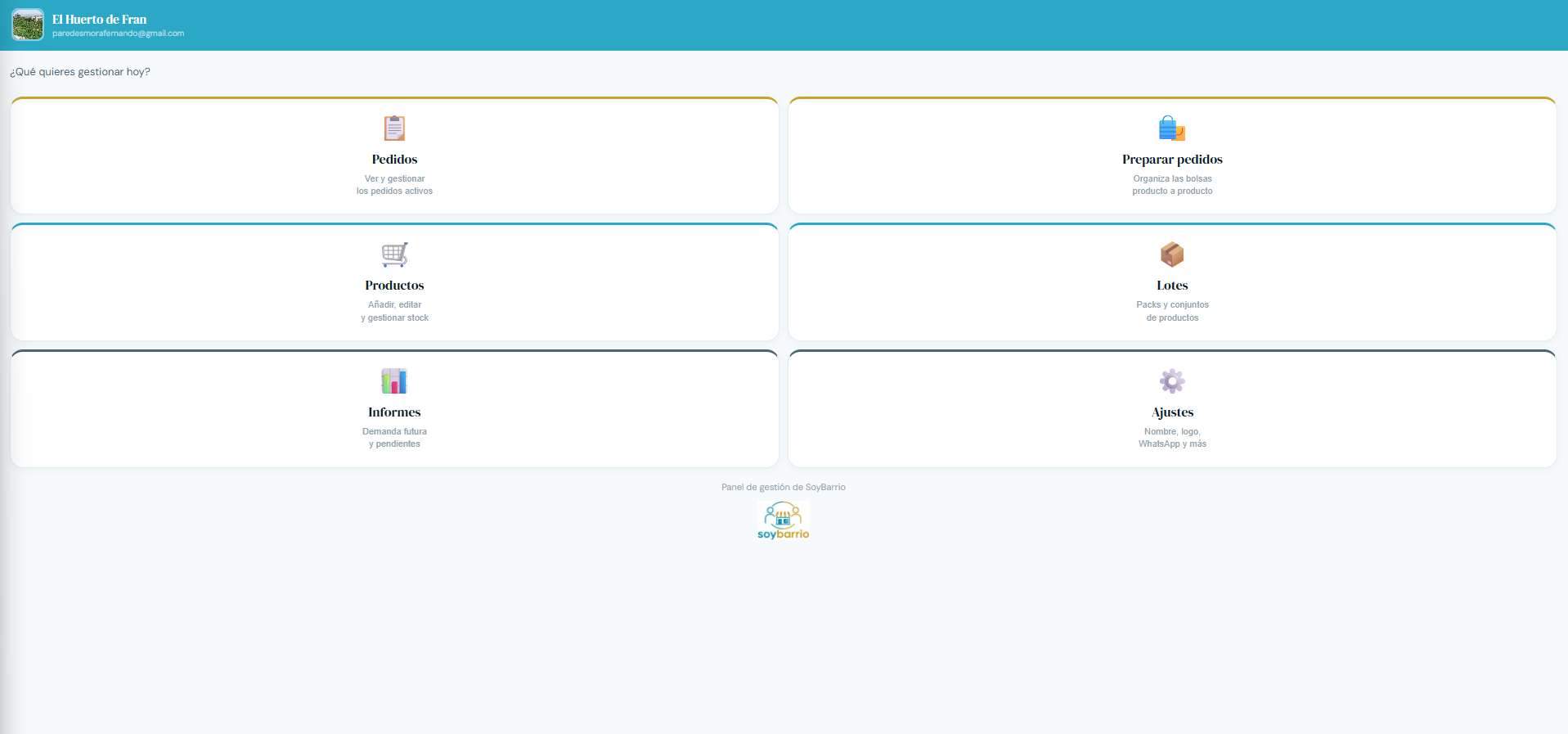Click 'Añadir, editar y gestionar stock' description
The width and height of the screenshot is (1568, 734).
394,311
